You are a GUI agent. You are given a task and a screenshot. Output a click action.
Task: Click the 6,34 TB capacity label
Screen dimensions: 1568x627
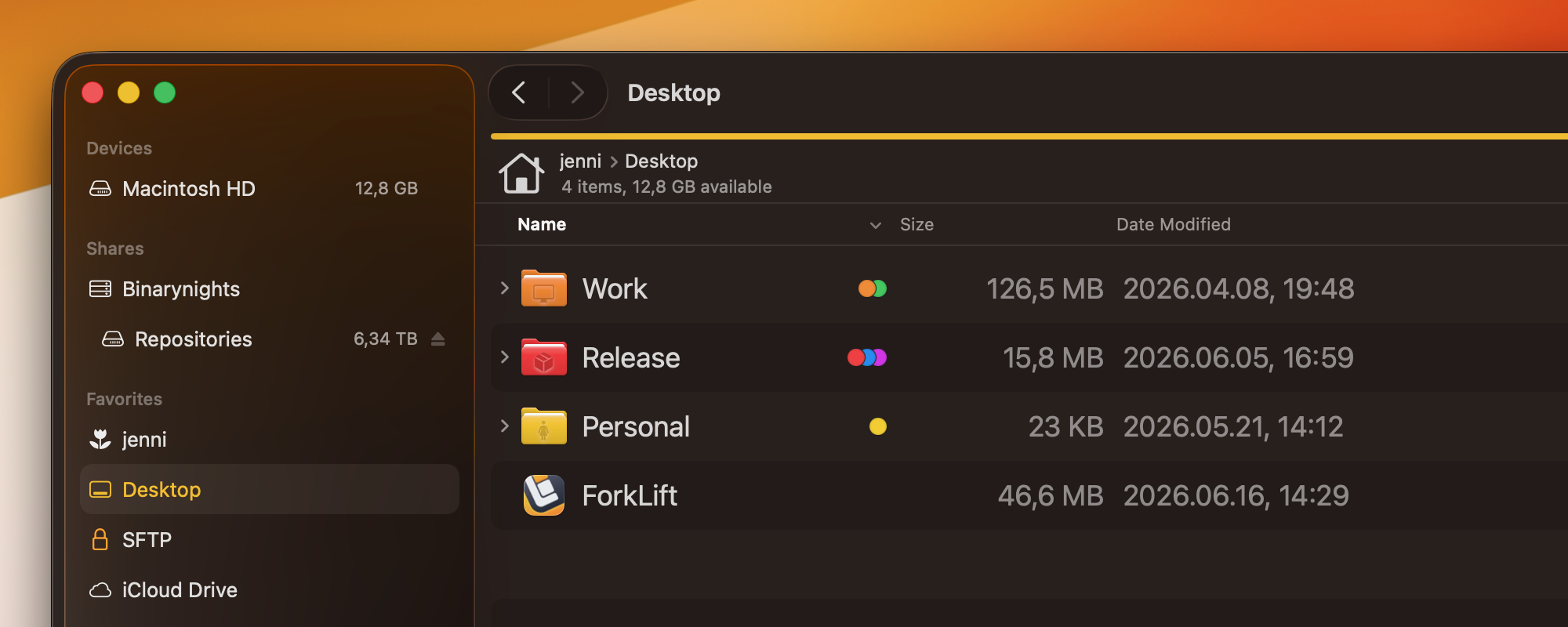tap(385, 339)
